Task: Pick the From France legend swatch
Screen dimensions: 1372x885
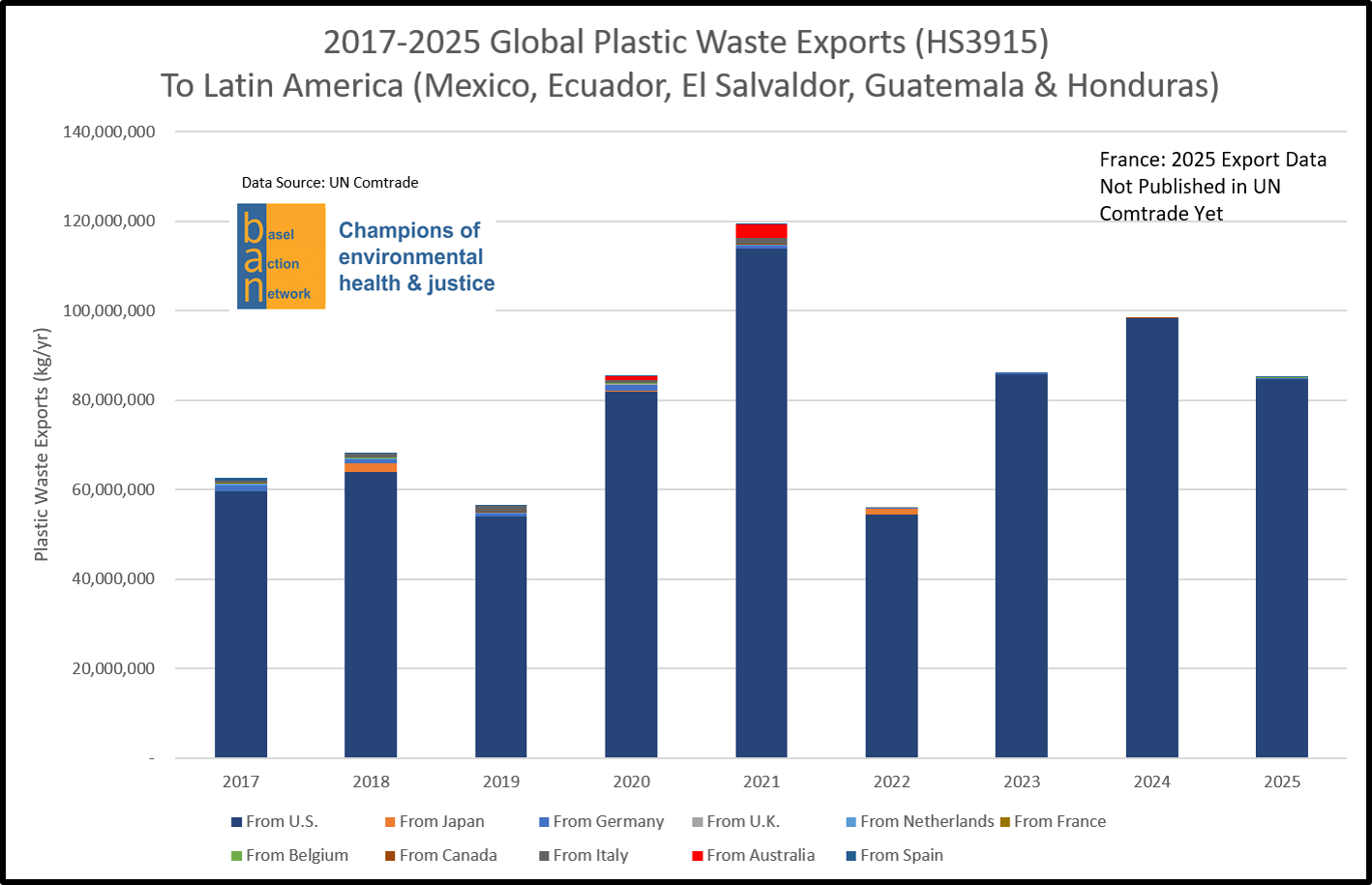Action: (x=1005, y=822)
